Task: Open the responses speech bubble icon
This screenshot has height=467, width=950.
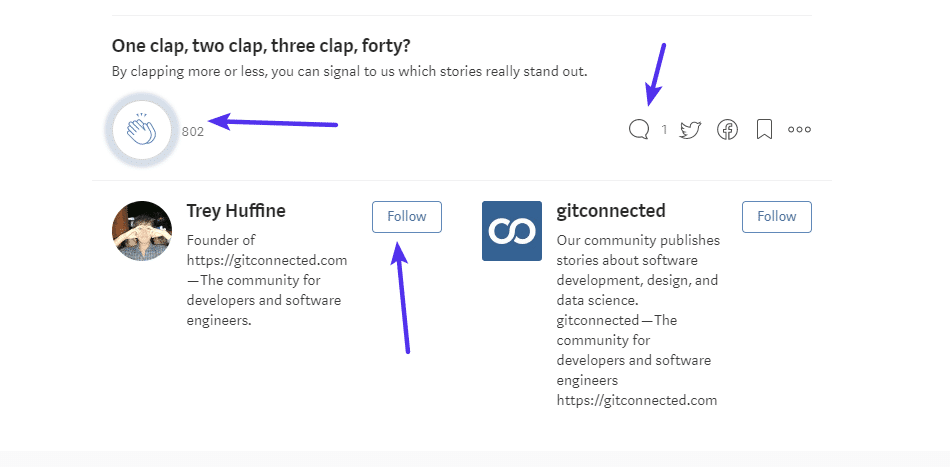Action: click(639, 129)
